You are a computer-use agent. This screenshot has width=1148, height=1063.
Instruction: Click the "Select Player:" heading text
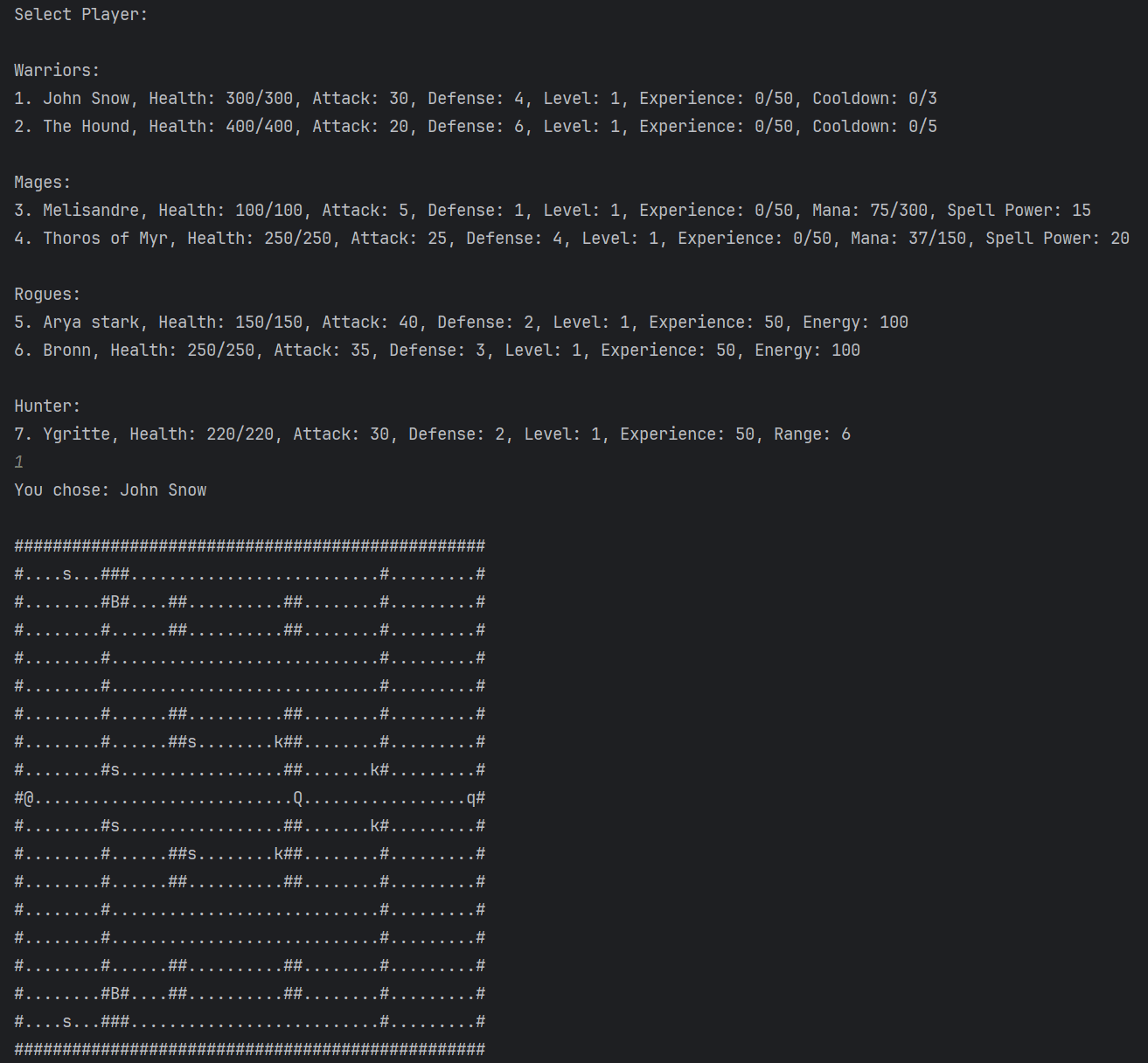tap(80, 15)
